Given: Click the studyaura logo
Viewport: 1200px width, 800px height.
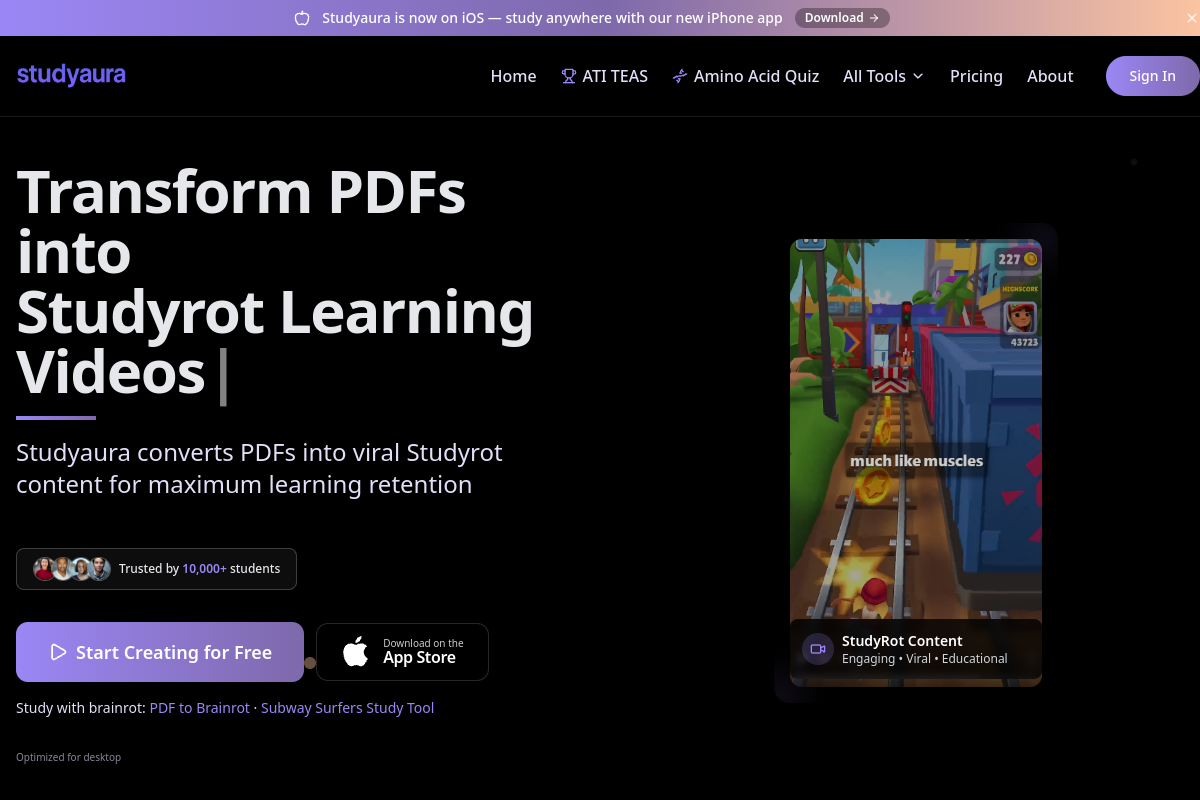Looking at the screenshot, I should pos(71,75).
